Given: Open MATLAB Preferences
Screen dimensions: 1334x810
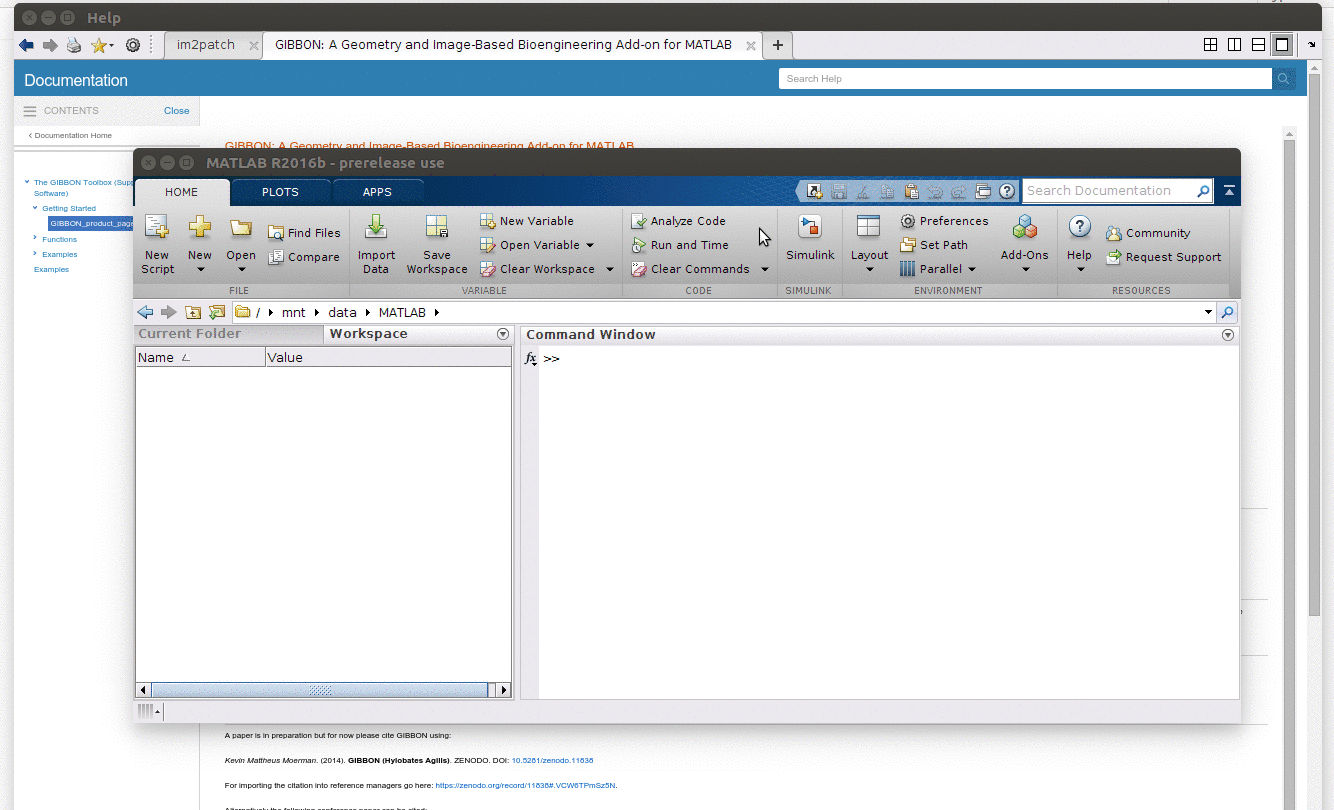Looking at the screenshot, I should coord(944,221).
